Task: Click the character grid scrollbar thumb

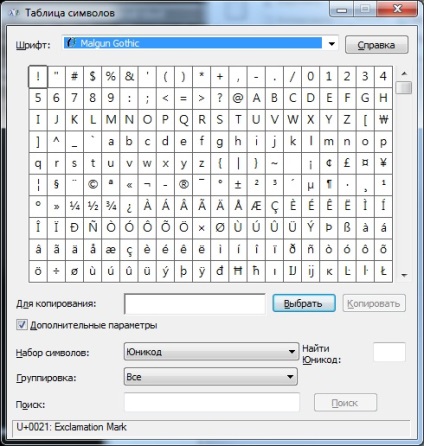Action: point(404,87)
